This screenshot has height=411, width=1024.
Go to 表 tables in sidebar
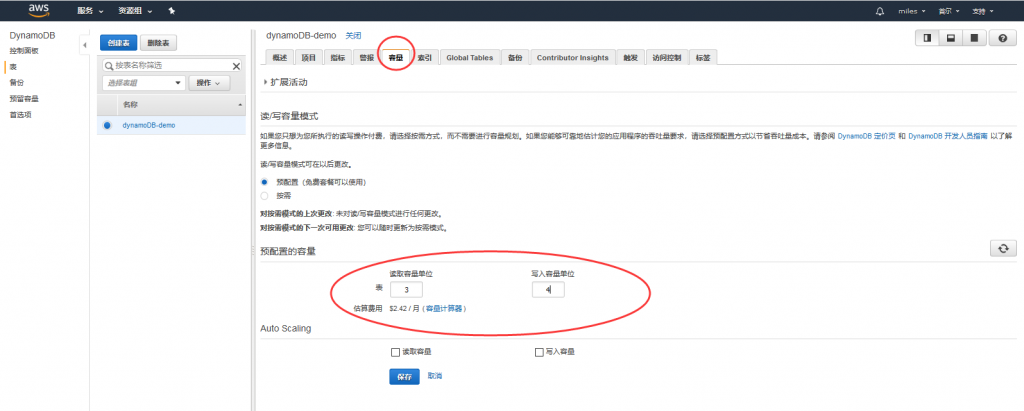coord(13,67)
